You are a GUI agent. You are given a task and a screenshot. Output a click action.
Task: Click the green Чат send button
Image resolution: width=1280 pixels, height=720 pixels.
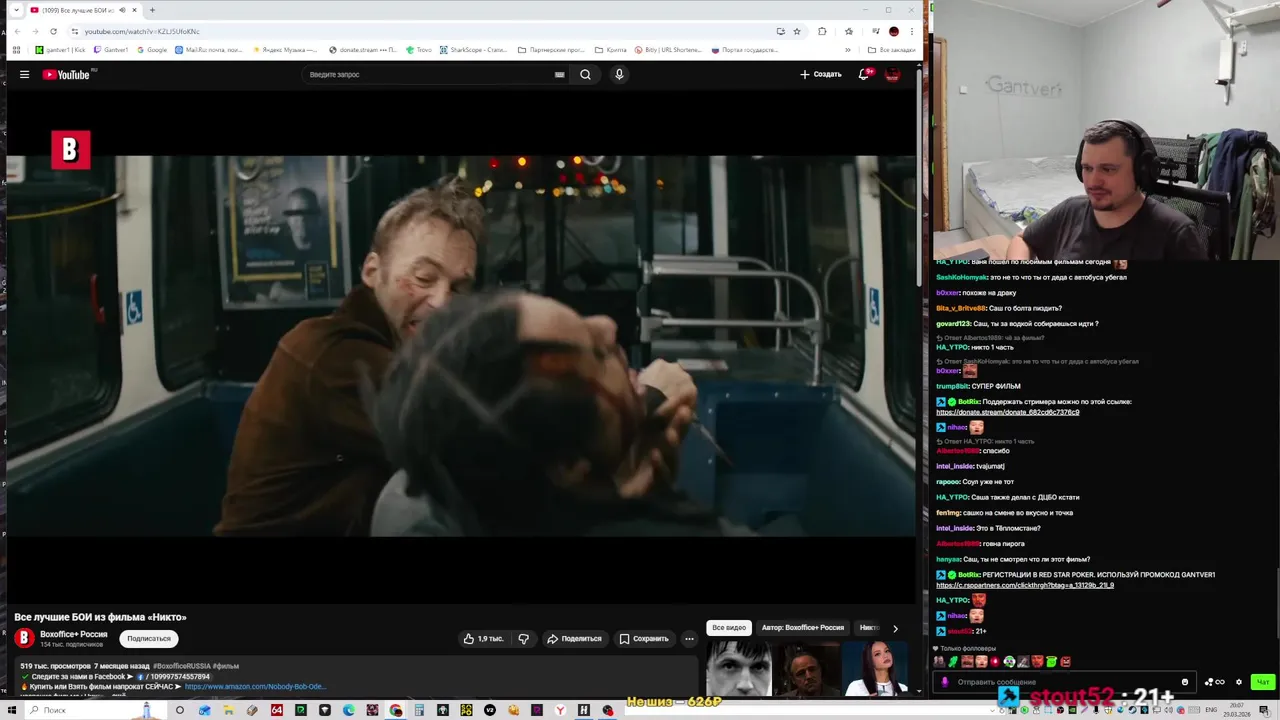click(x=1263, y=682)
